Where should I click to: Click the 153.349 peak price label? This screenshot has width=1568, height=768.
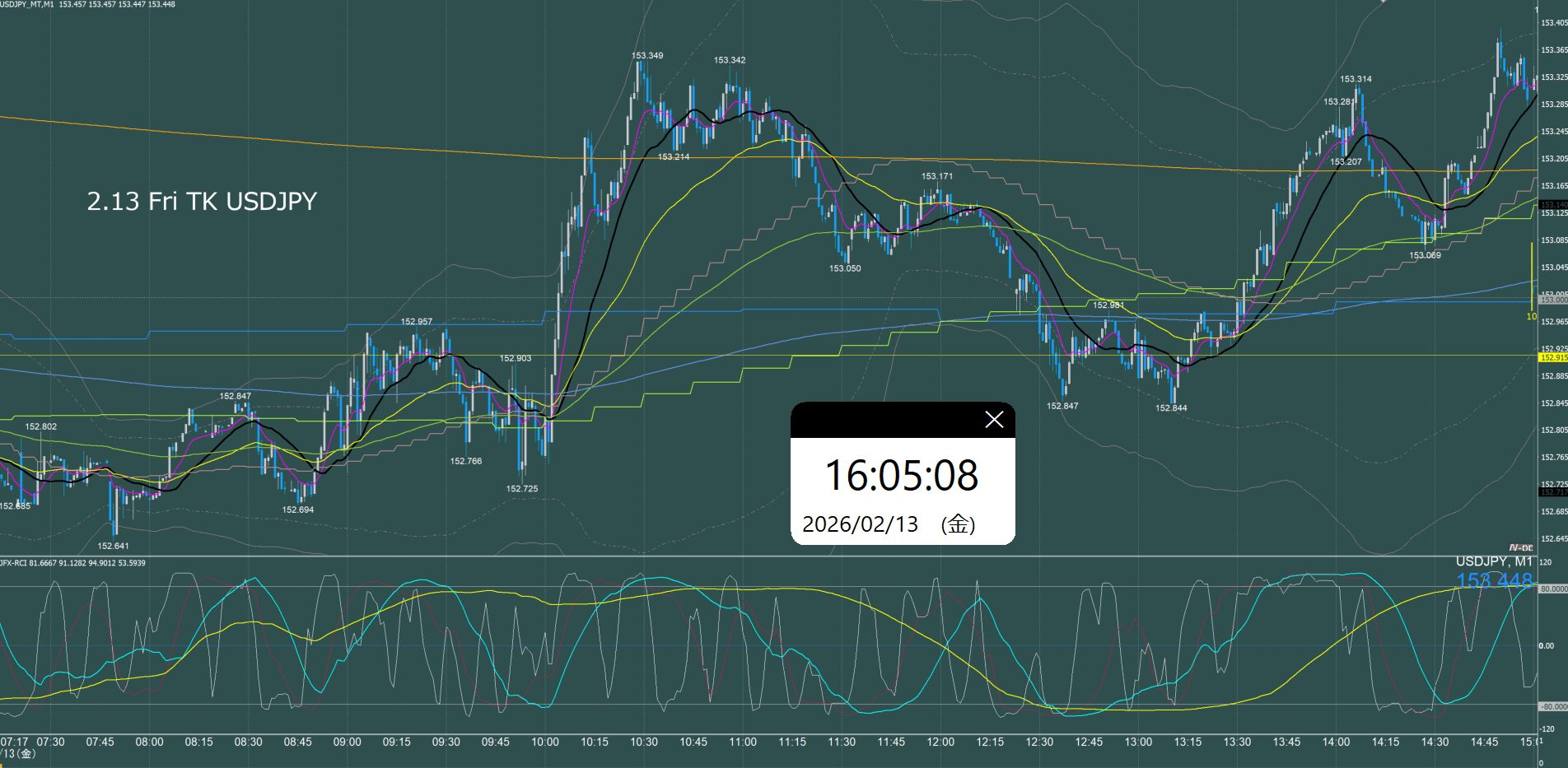pyautogui.click(x=647, y=56)
